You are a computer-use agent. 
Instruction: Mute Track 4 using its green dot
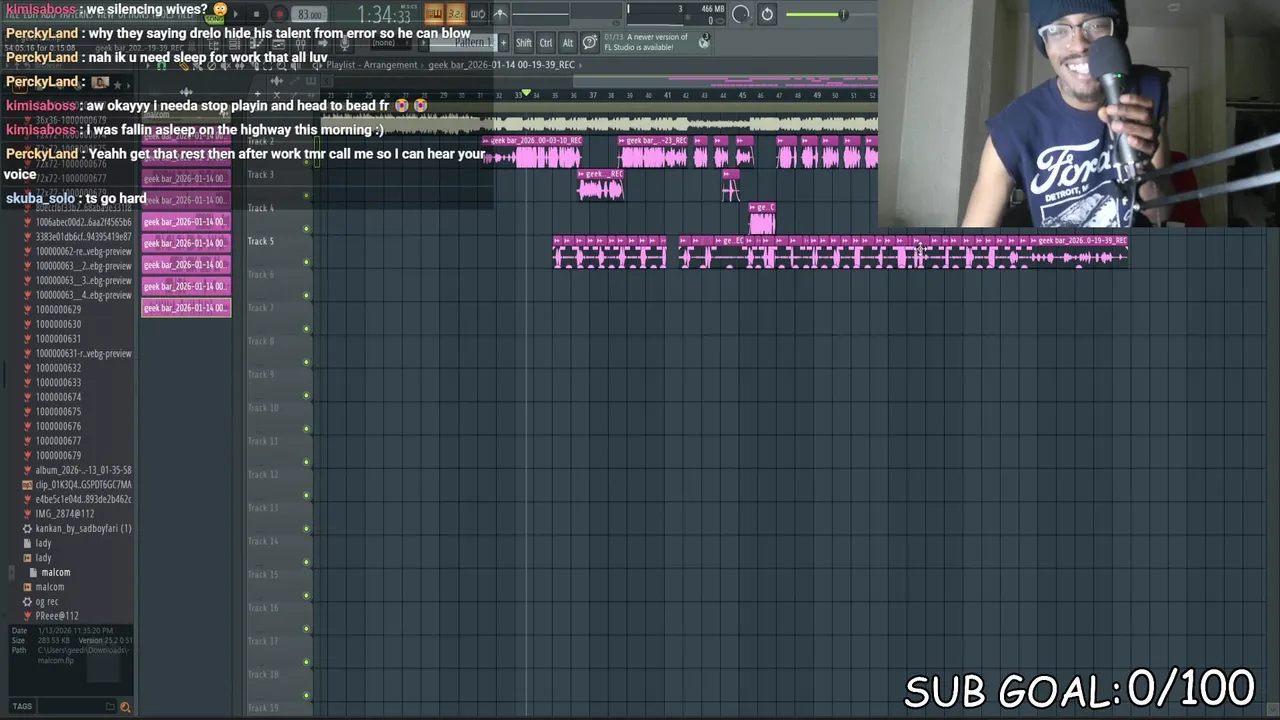coord(306,229)
